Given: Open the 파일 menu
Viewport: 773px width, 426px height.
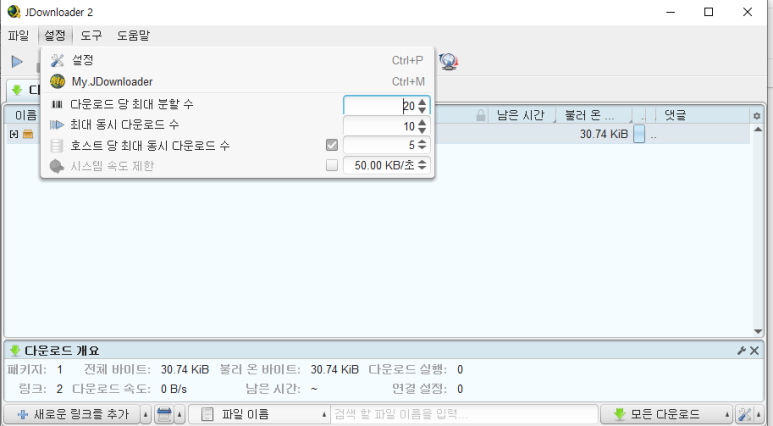Looking at the screenshot, I should pyautogui.click(x=19, y=36).
